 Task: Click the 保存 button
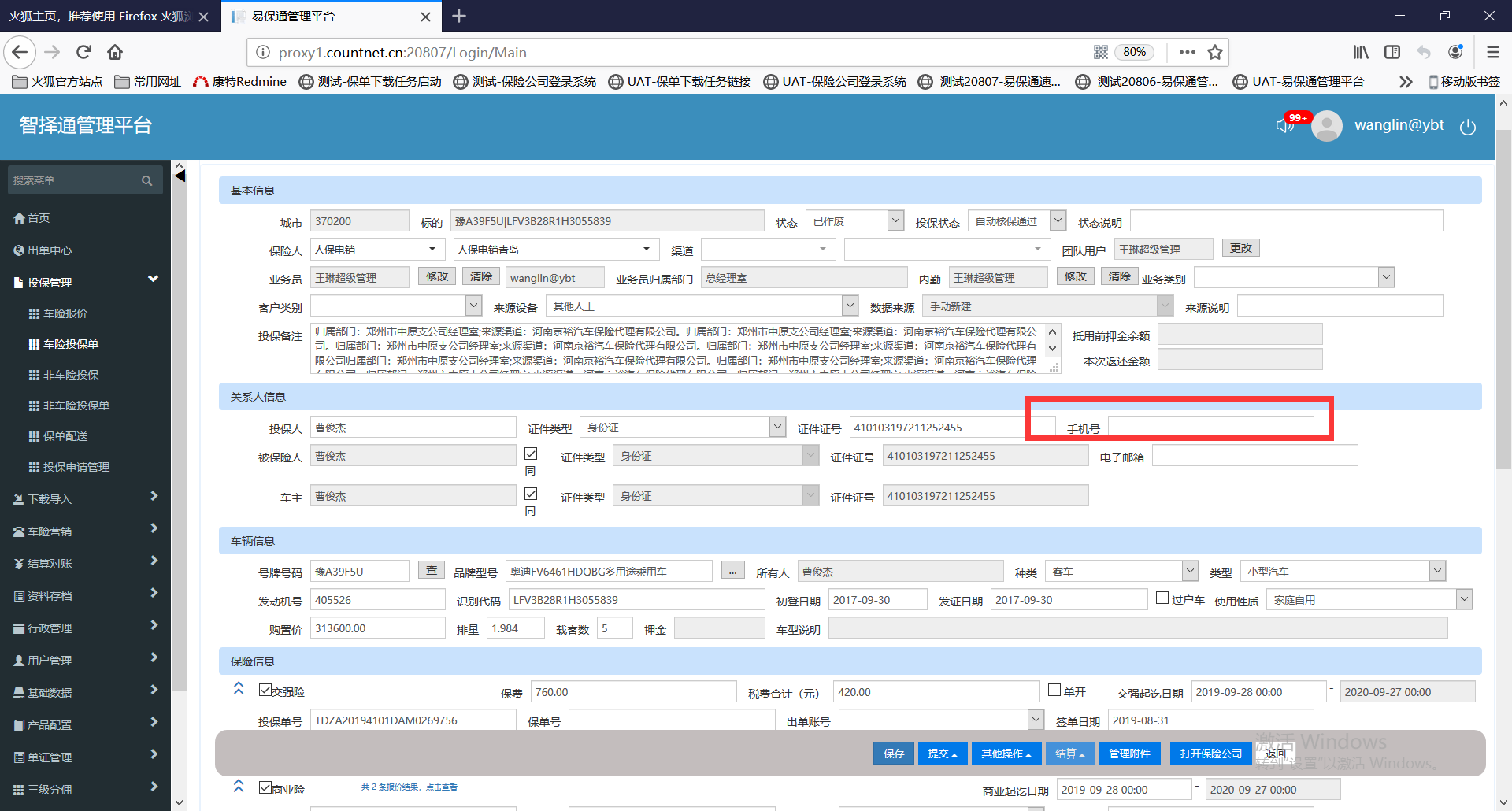[893, 754]
